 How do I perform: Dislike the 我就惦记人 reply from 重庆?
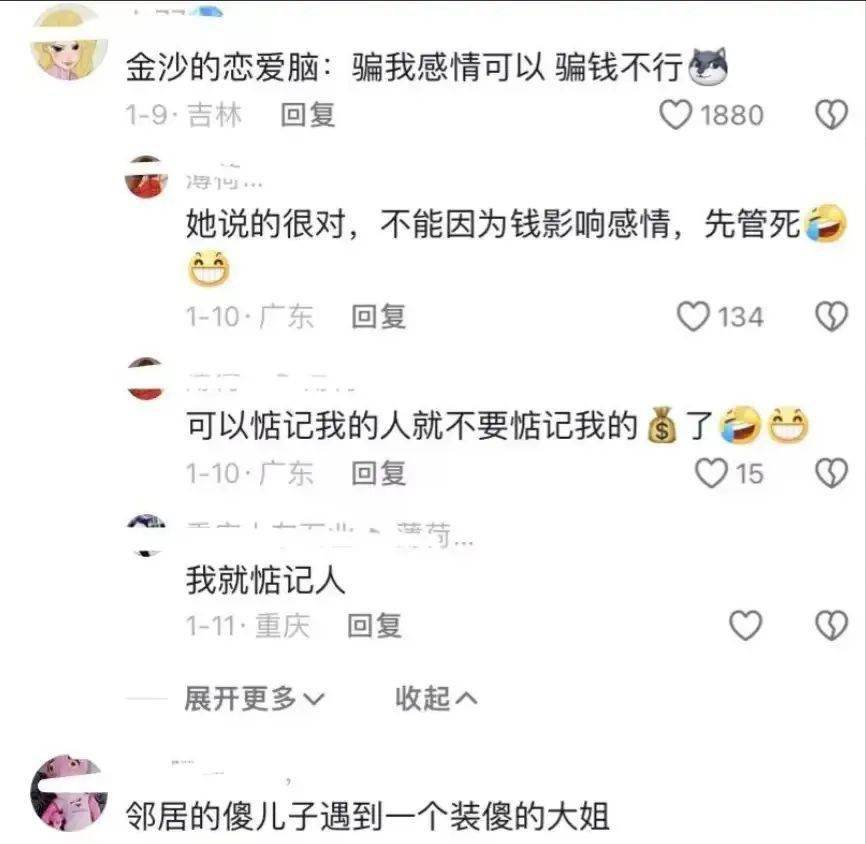click(x=831, y=625)
